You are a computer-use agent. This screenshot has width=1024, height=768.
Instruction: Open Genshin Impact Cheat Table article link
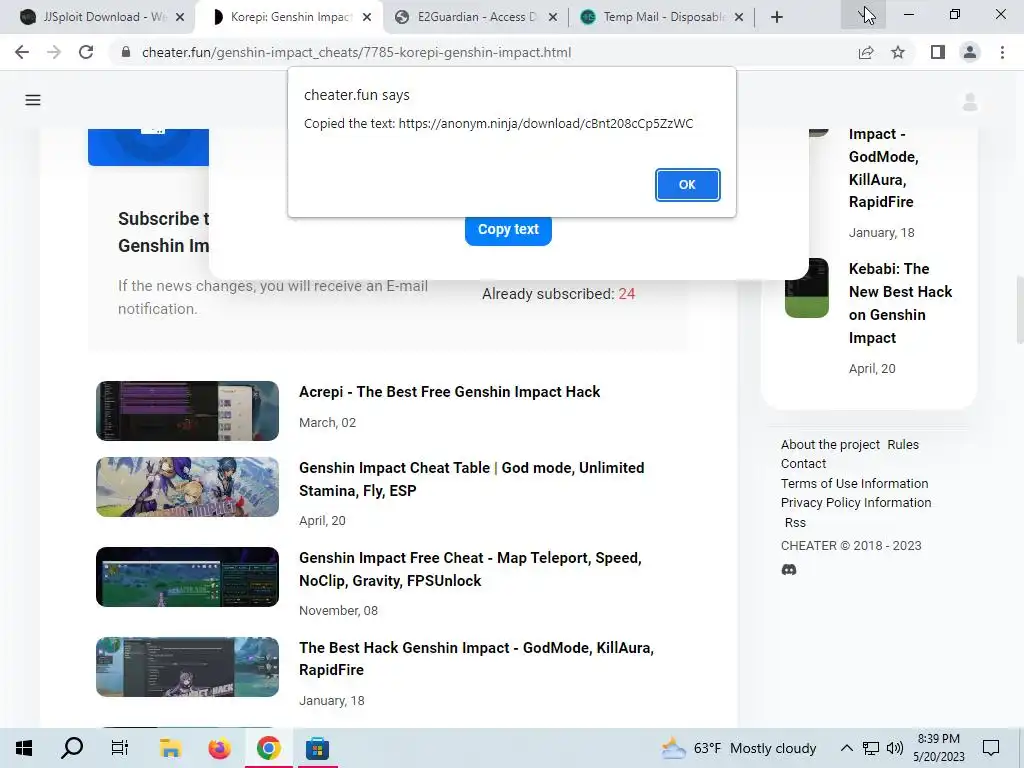pos(472,479)
